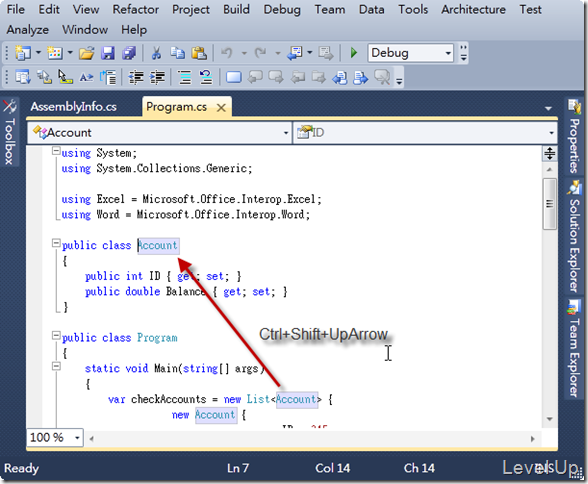
Task: Open the Redo history dropdown arrow
Action: (x=278, y=53)
